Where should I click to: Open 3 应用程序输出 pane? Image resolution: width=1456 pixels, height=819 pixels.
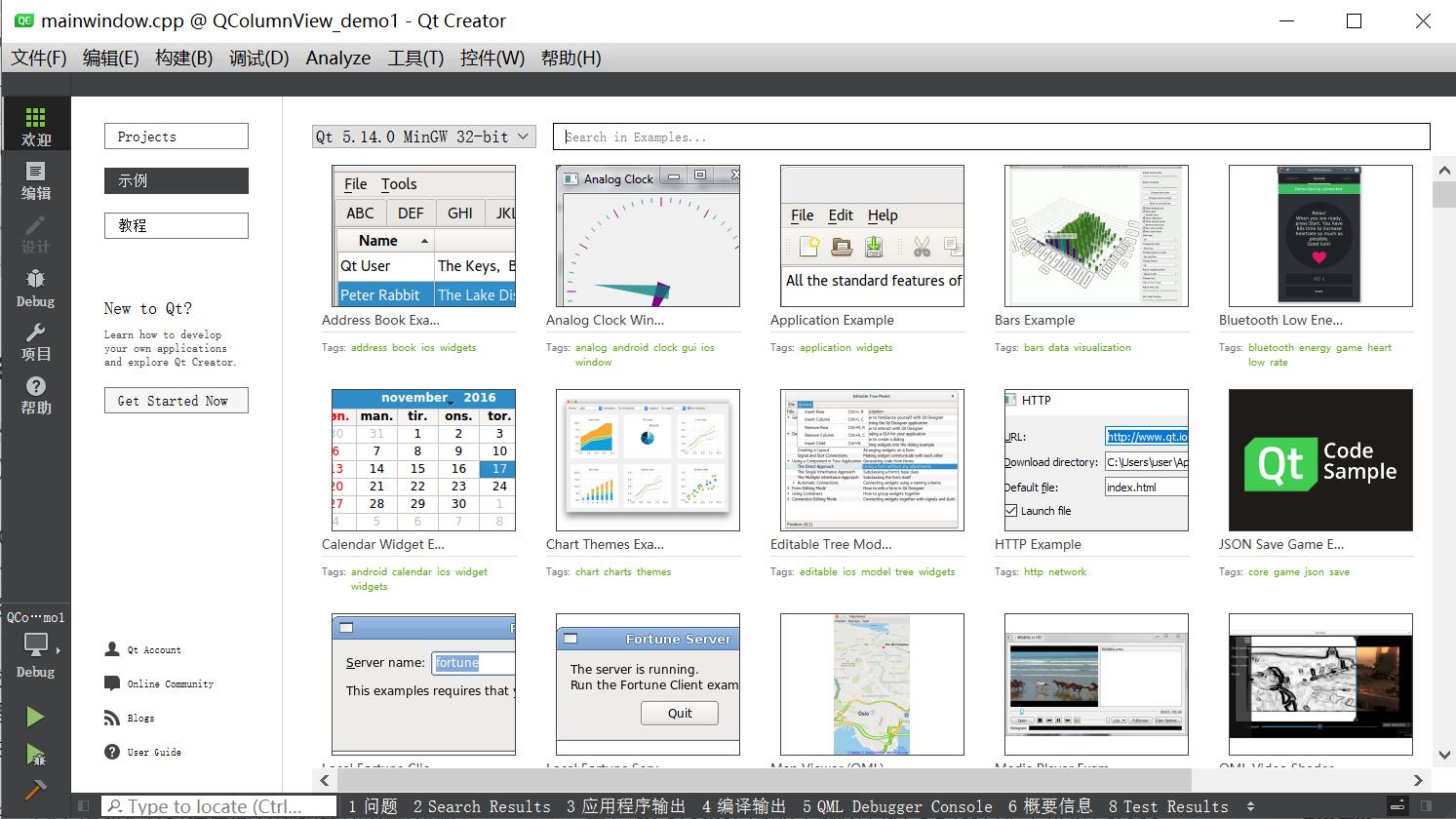[x=626, y=806]
